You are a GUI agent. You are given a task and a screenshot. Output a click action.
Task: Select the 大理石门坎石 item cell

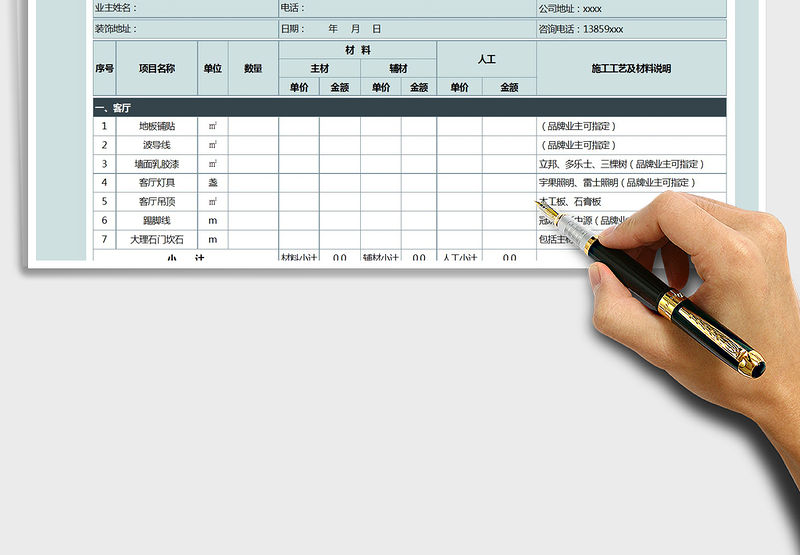coord(157,240)
